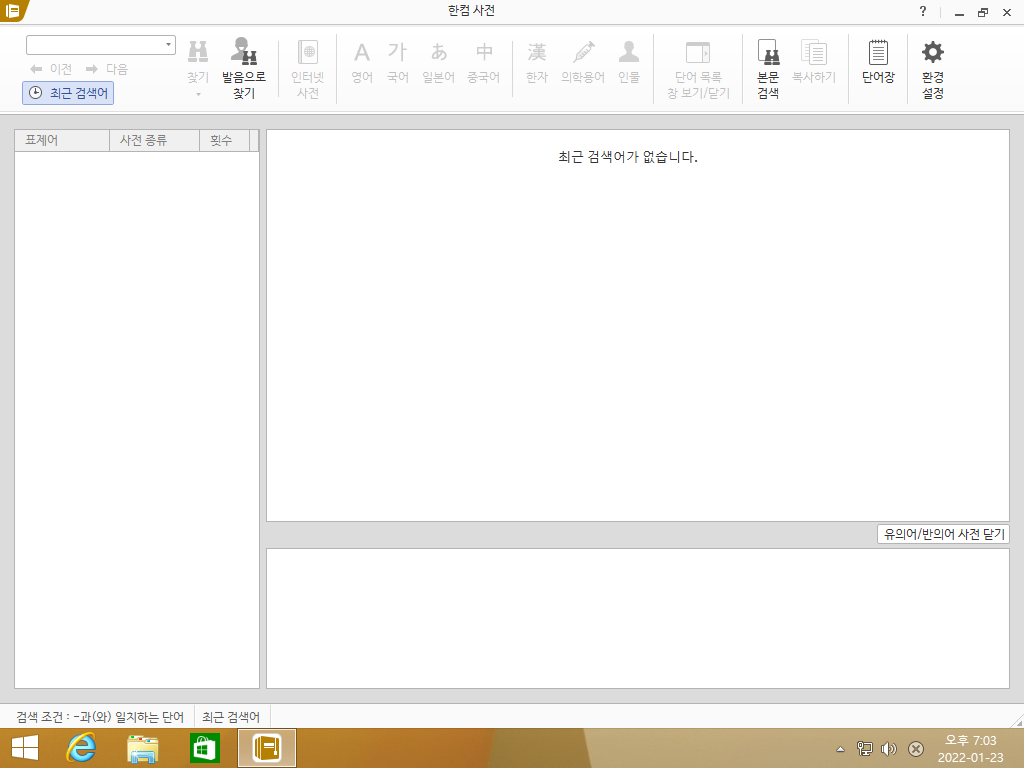Select the 중국어 Chinese dictionary

[x=483, y=62]
